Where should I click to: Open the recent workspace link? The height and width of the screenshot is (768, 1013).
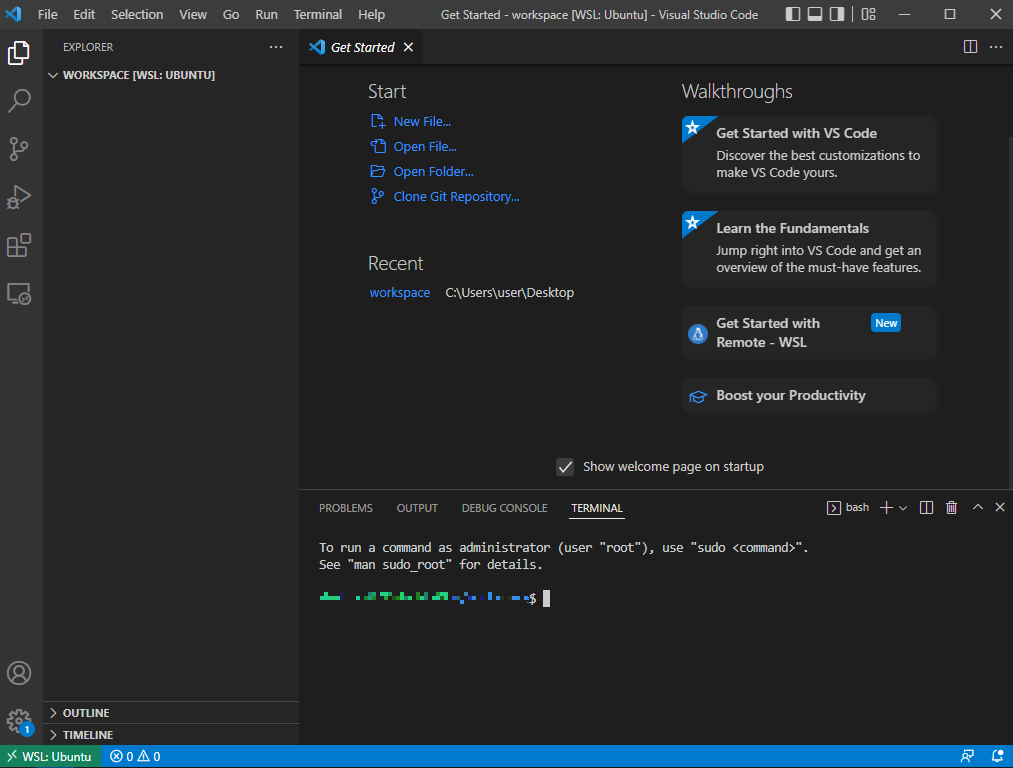(x=399, y=293)
